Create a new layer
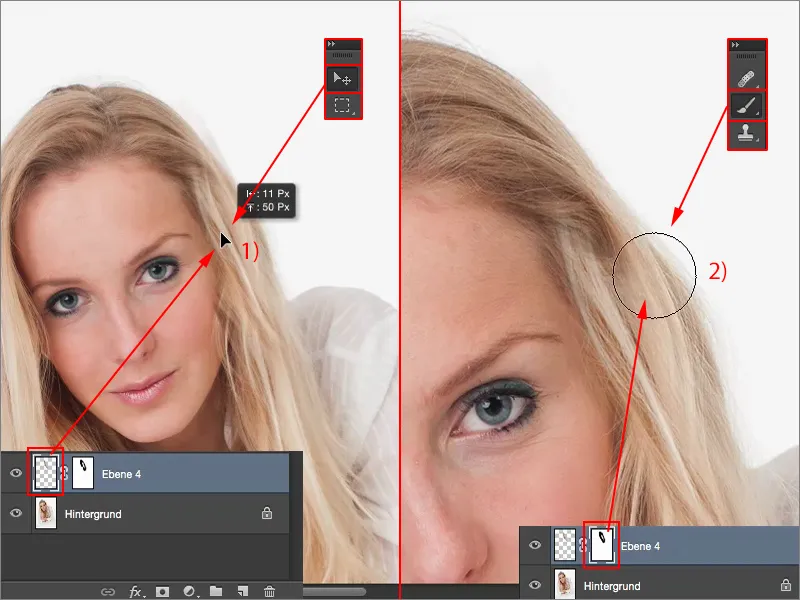 243,591
